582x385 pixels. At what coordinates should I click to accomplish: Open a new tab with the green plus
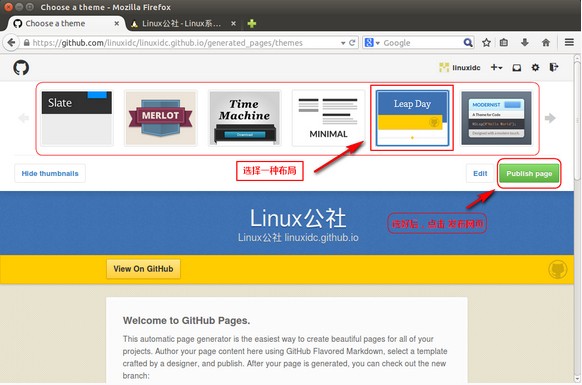[x=252, y=23]
